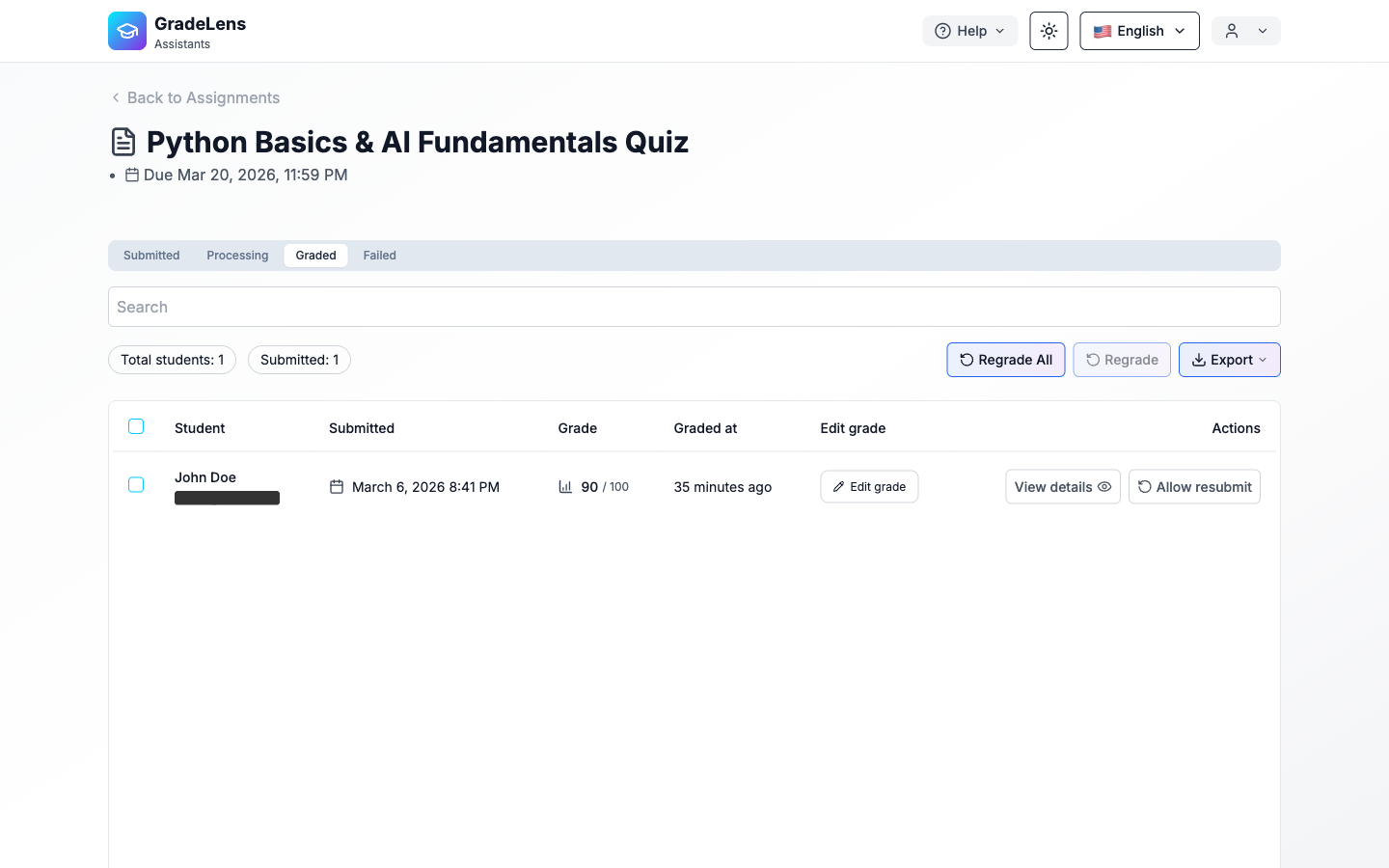Check the John Doe row checkbox
1389x868 pixels.
[136, 485]
